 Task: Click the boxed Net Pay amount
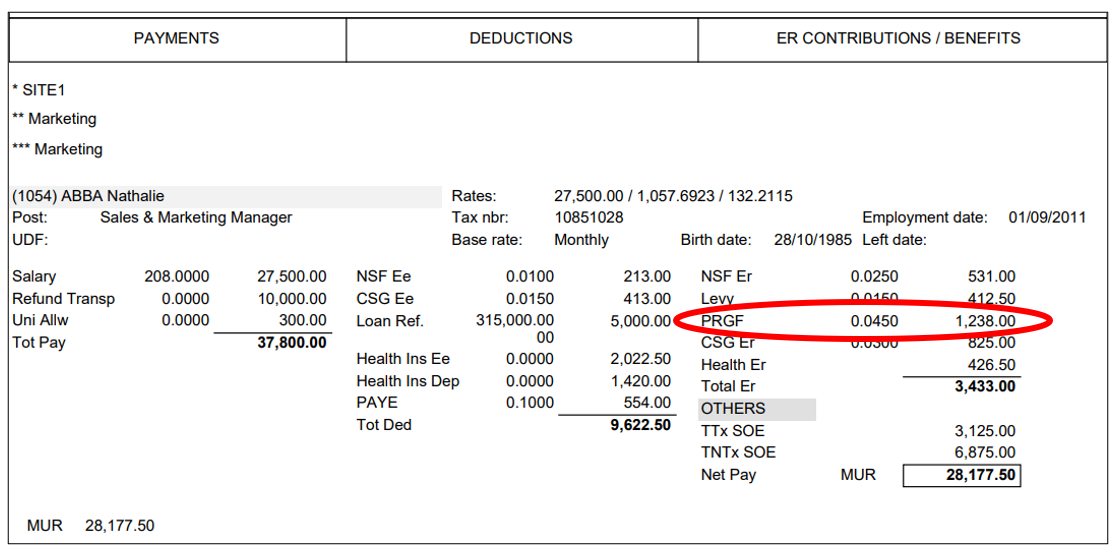[x=961, y=475]
